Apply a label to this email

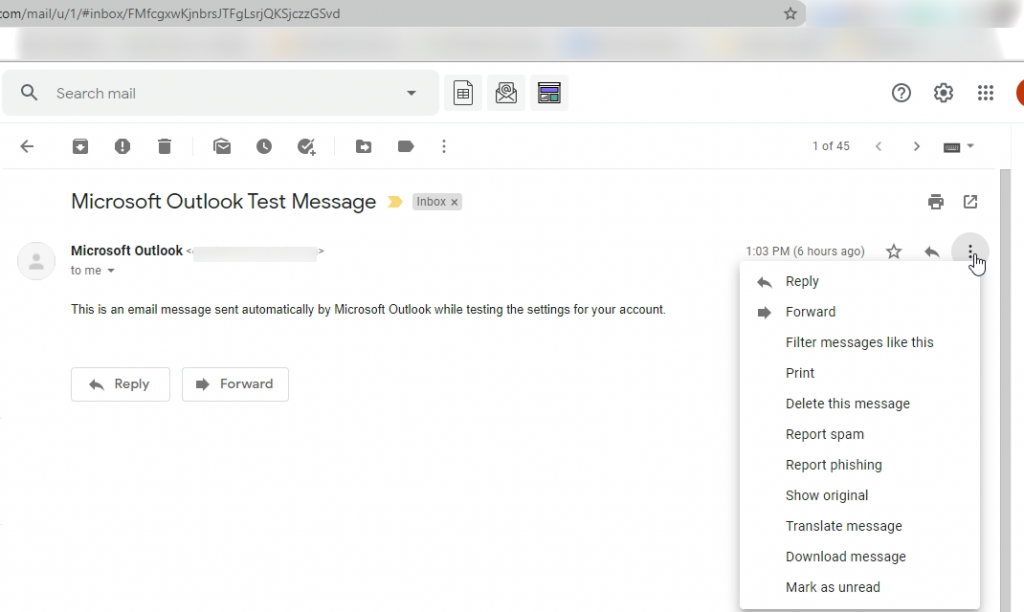(406, 146)
